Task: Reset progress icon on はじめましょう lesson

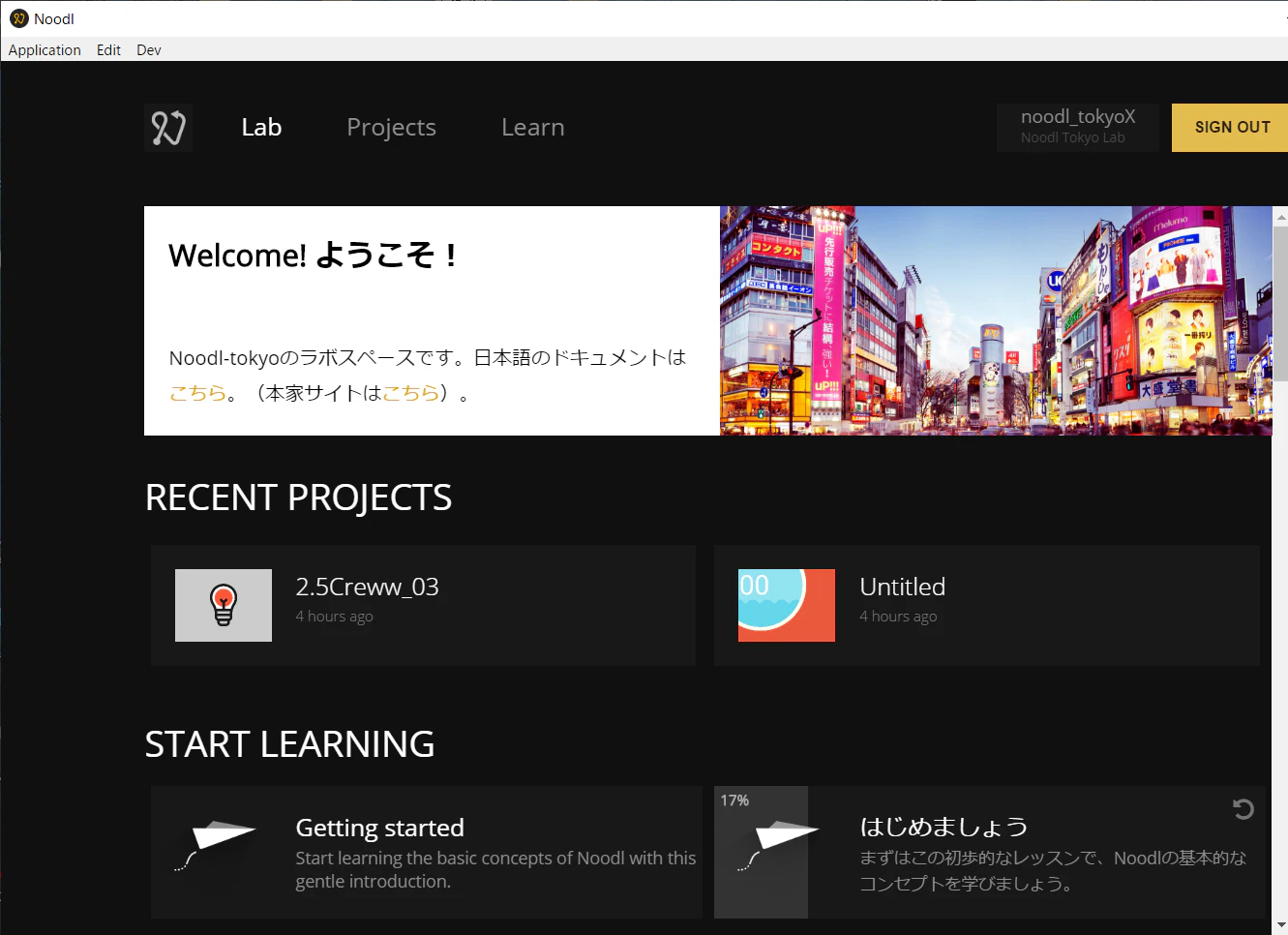Action: [x=1243, y=809]
